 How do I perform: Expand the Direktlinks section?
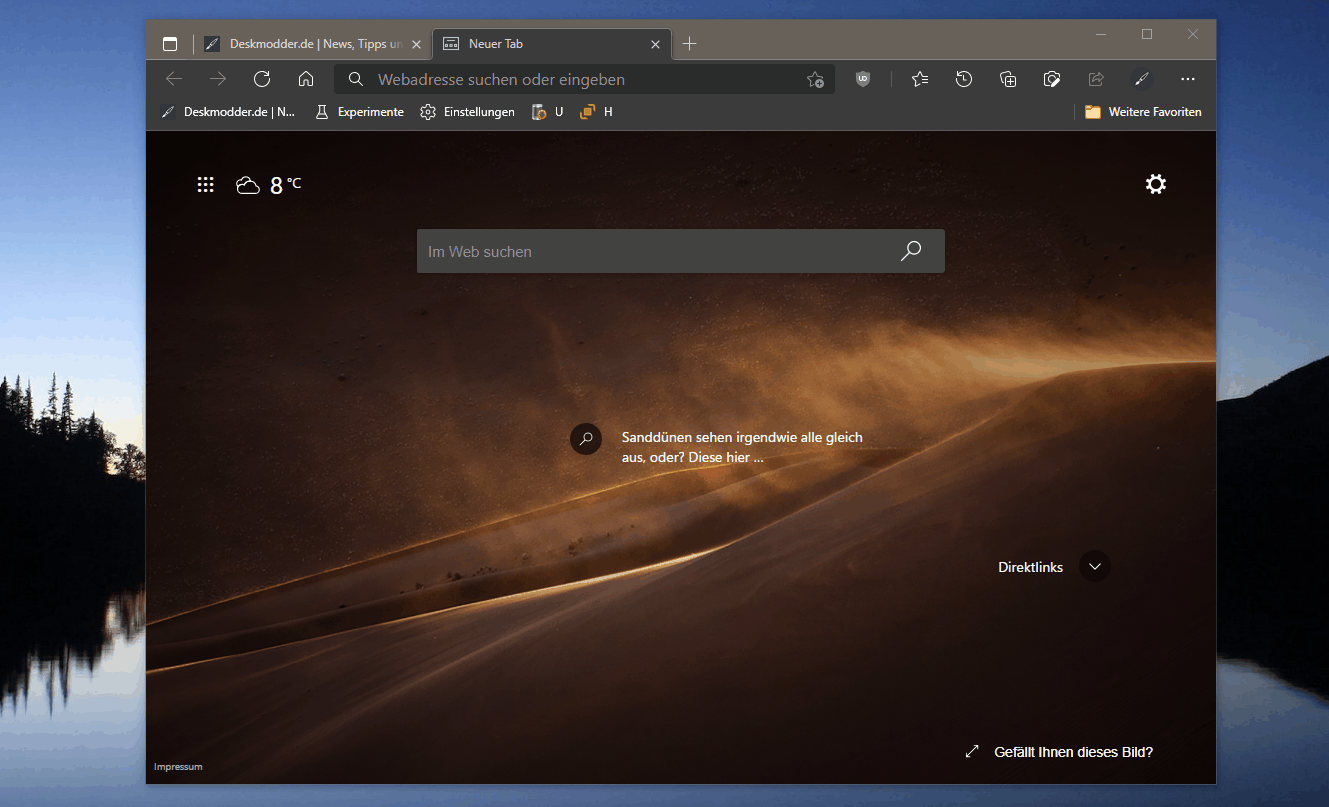[1095, 567]
